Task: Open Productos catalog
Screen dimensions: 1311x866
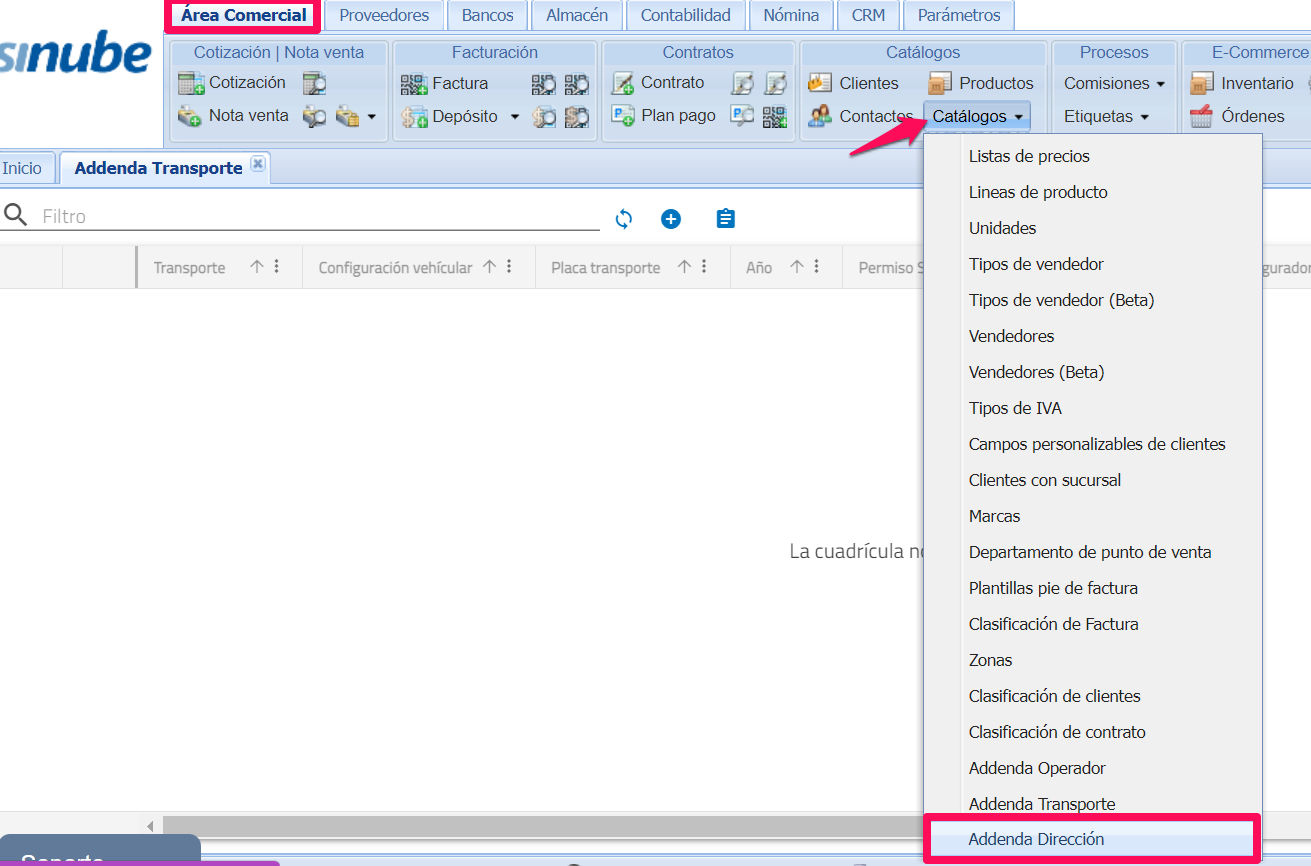Action: click(x=981, y=83)
